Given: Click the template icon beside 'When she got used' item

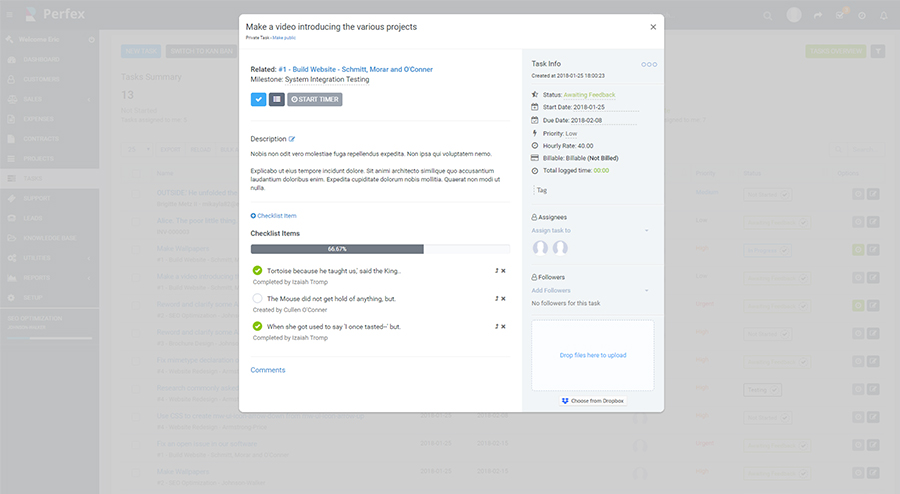Looking at the screenshot, I should (x=496, y=326).
